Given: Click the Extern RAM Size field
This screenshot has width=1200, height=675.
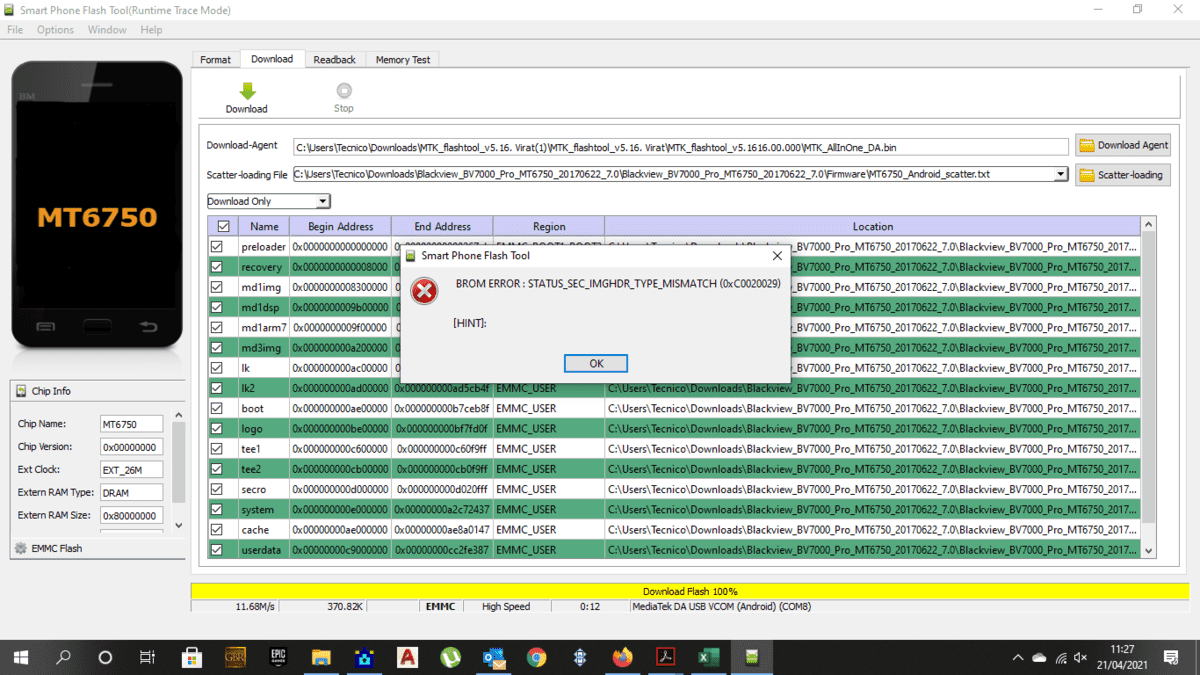Looking at the screenshot, I should pyautogui.click(x=130, y=516).
